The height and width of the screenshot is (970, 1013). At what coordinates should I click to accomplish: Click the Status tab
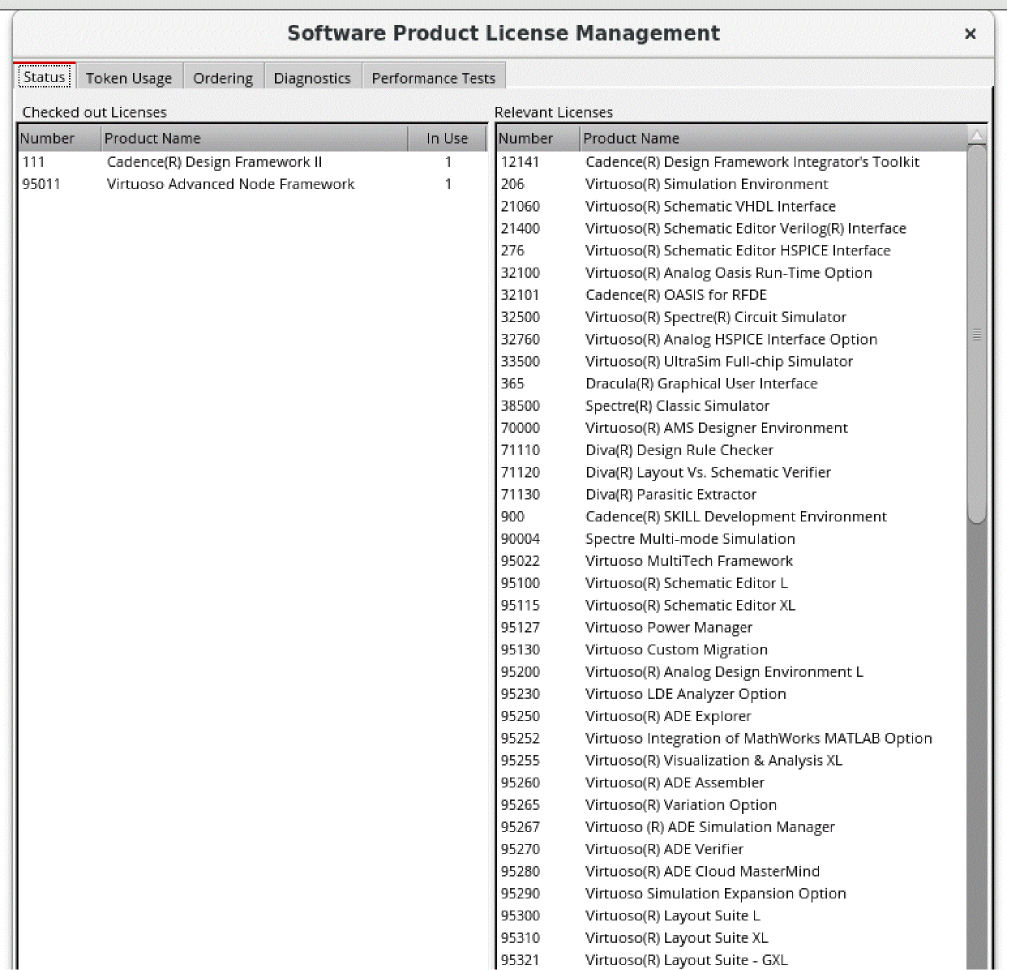[x=44, y=78]
